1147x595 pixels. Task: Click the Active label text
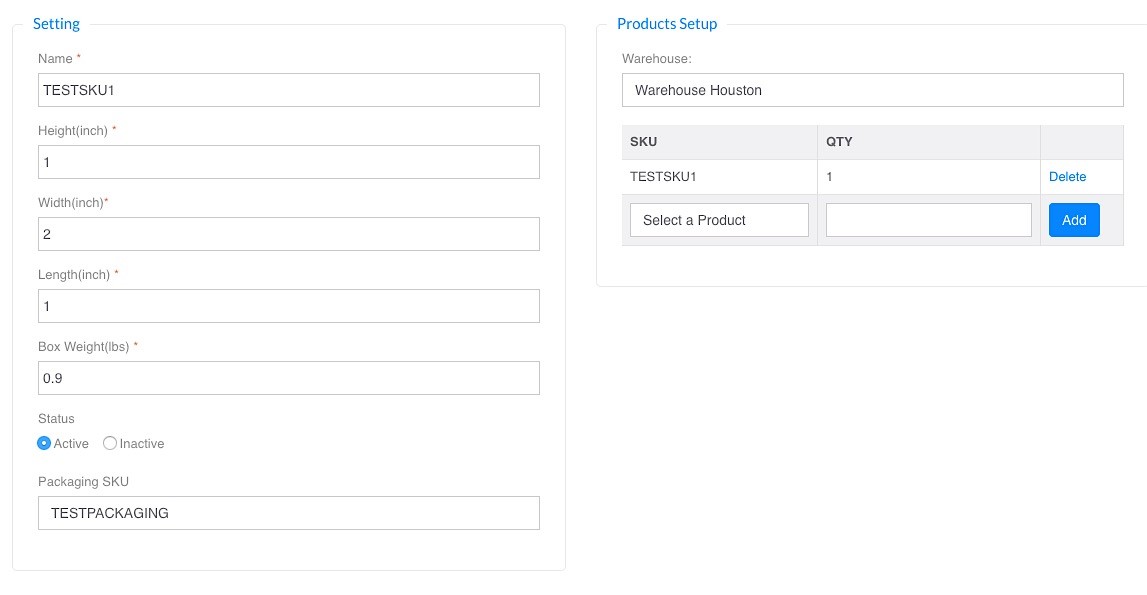pos(71,444)
